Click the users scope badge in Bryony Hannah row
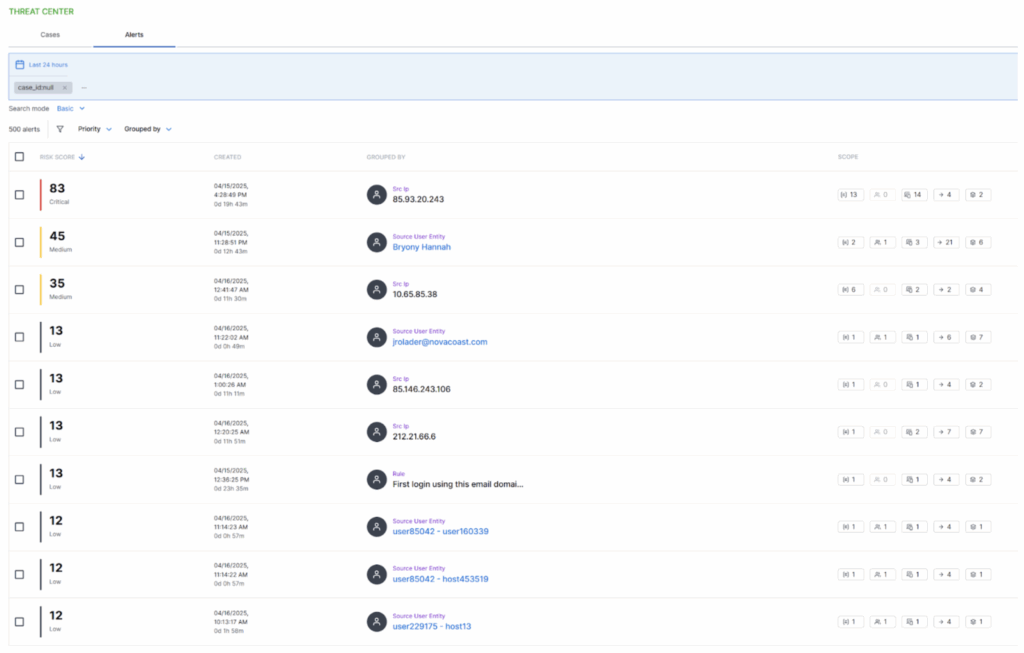Viewport: 1024px width, 653px height. point(882,242)
